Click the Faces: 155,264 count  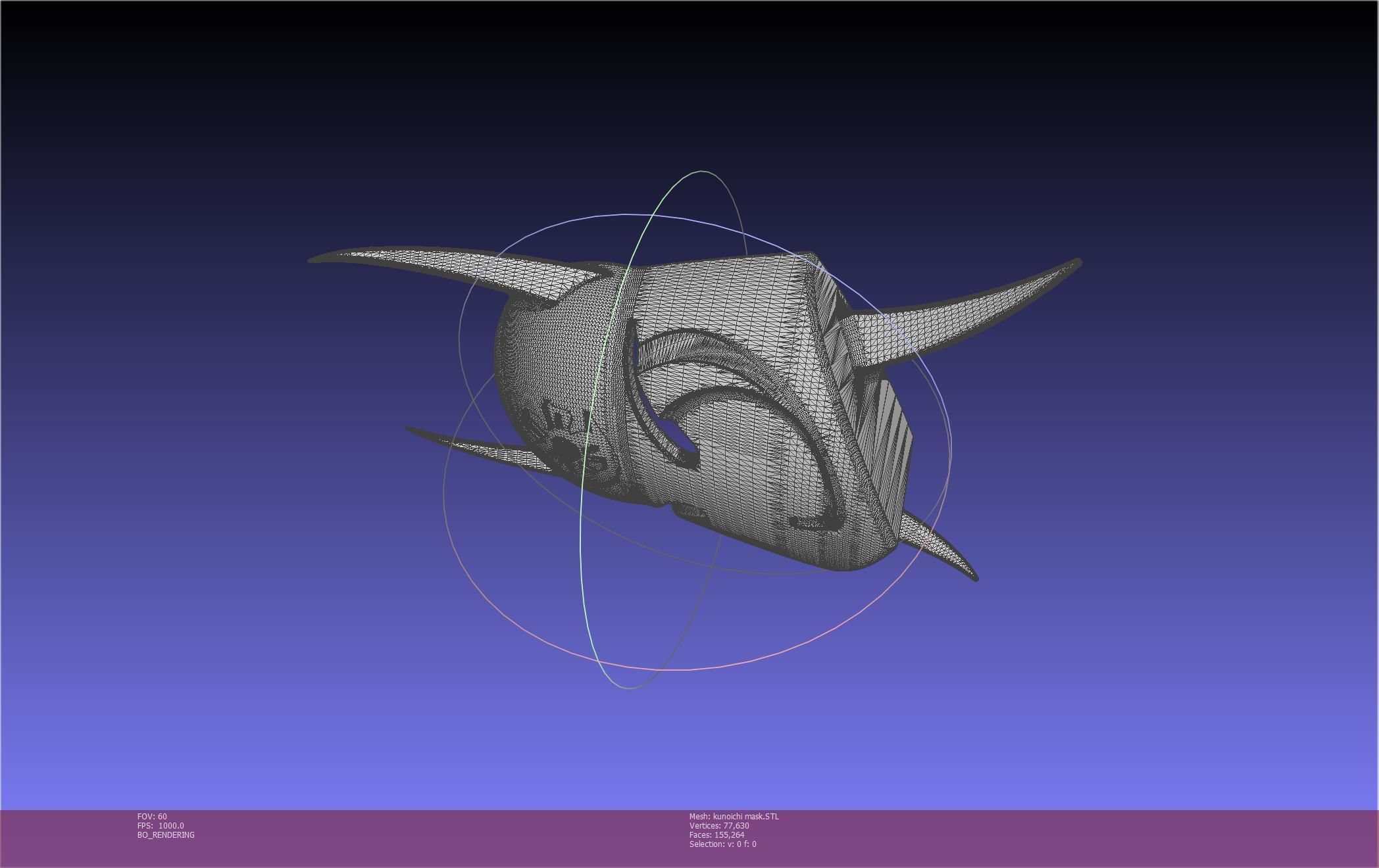(x=716, y=834)
